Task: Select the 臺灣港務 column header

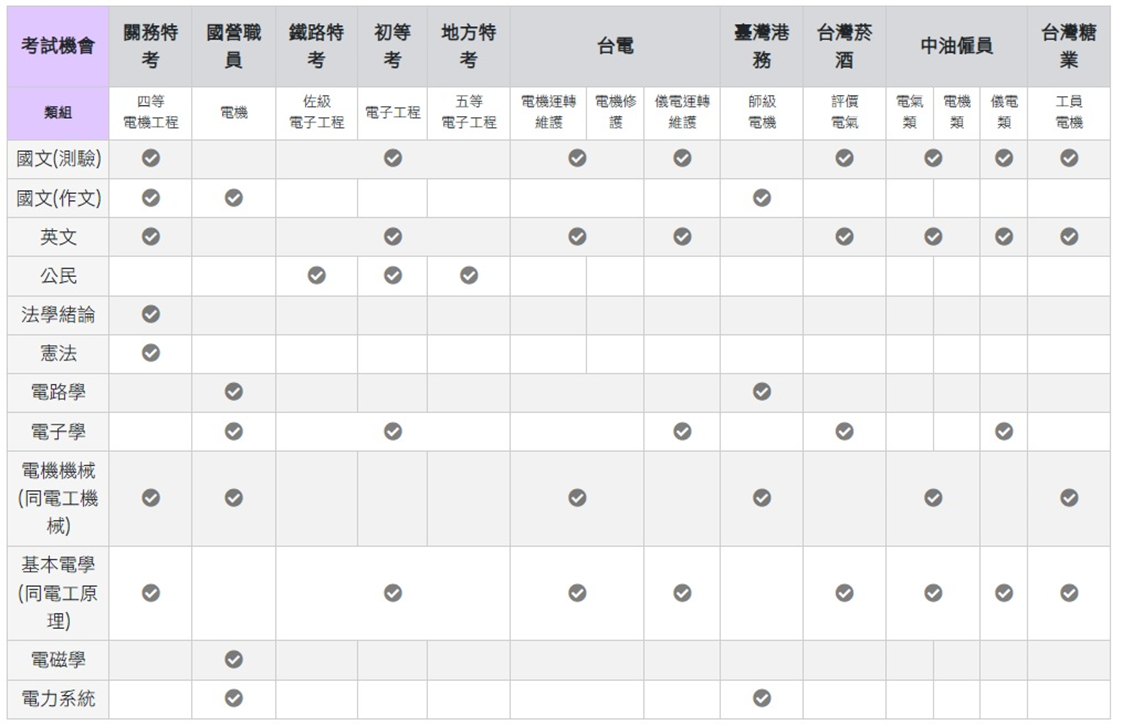Action: coord(762,47)
